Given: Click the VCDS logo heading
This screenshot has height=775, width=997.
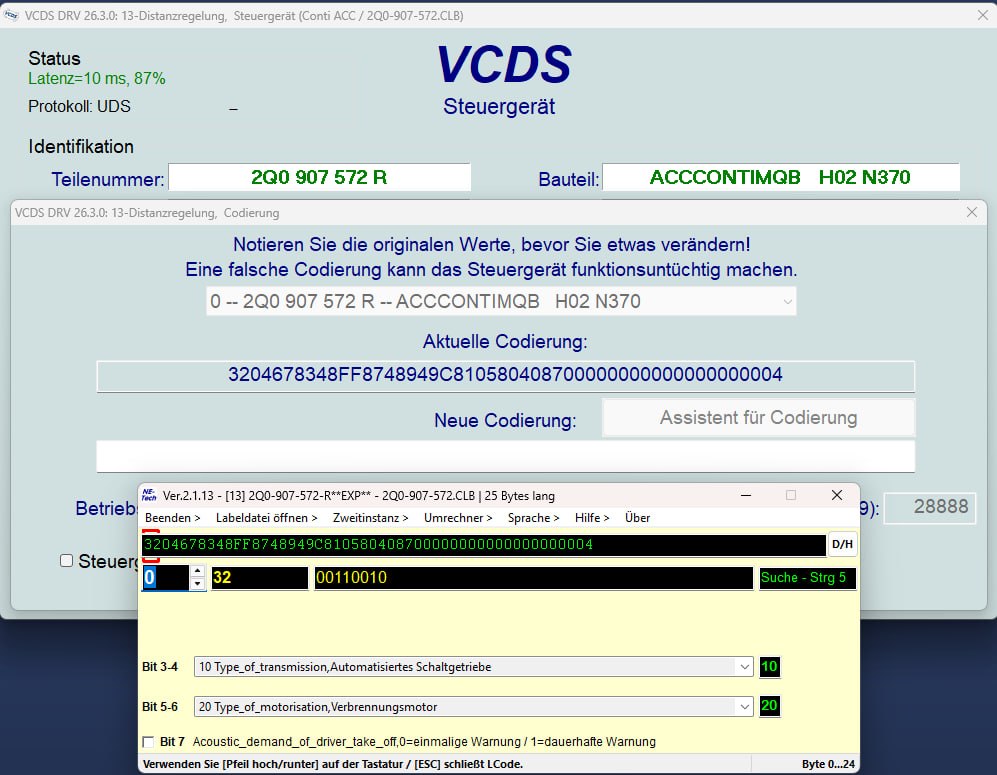Looking at the screenshot, I should coord(504,65).
